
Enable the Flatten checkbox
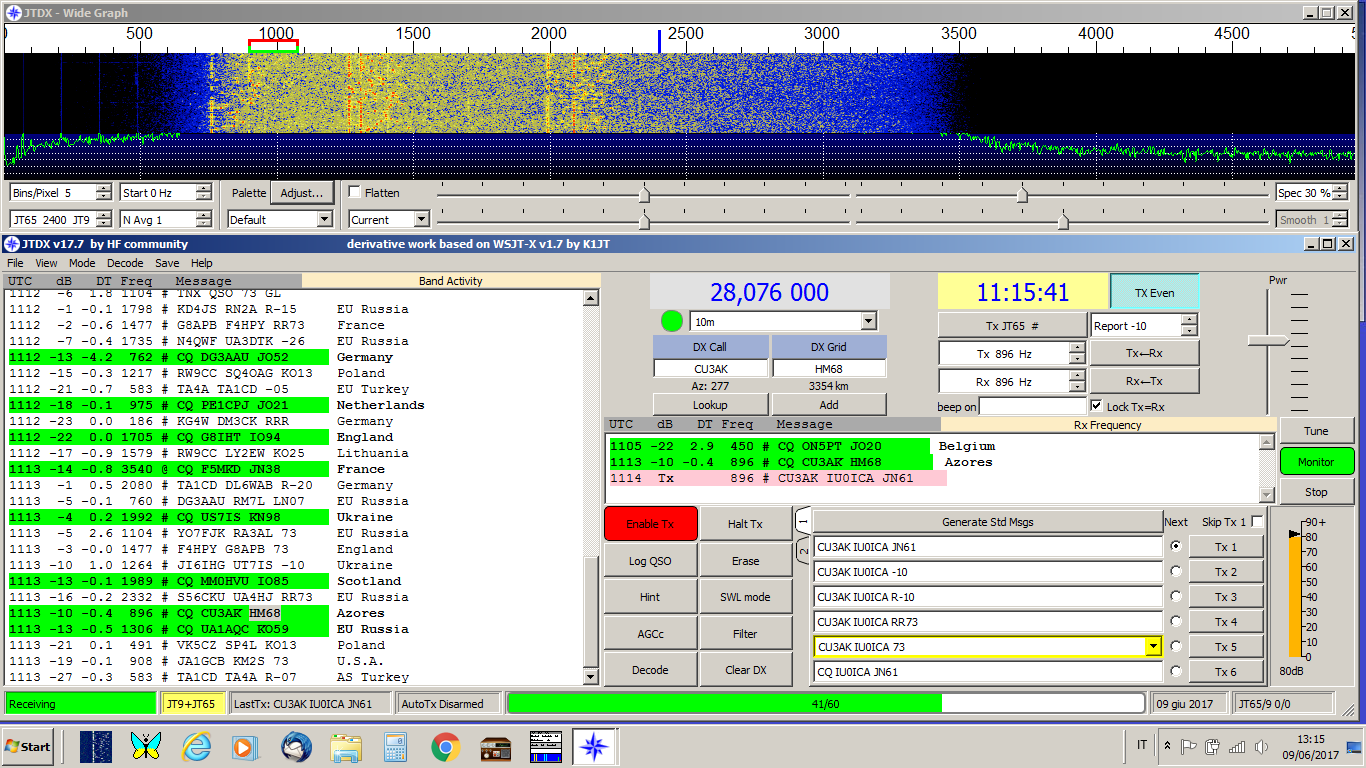pyautogui.click(x=355, y=193)
